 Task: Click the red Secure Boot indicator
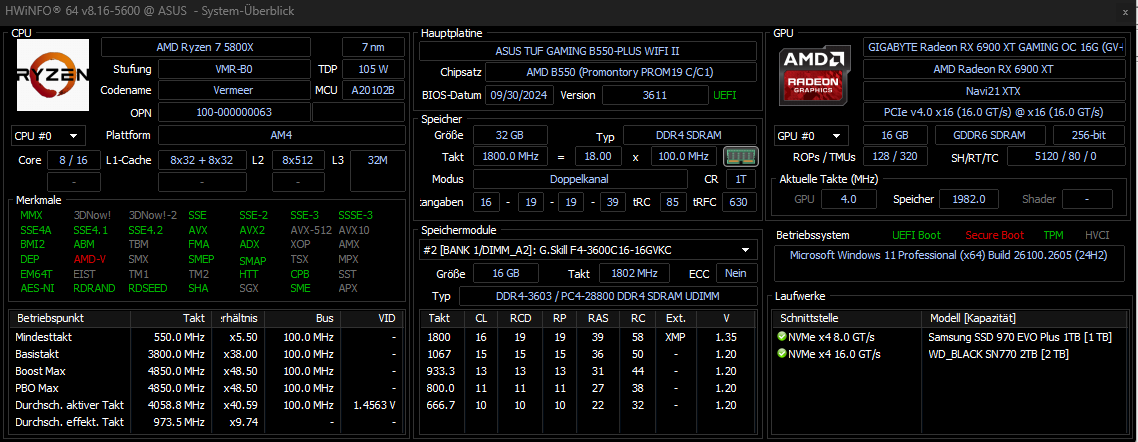point(994,235)
